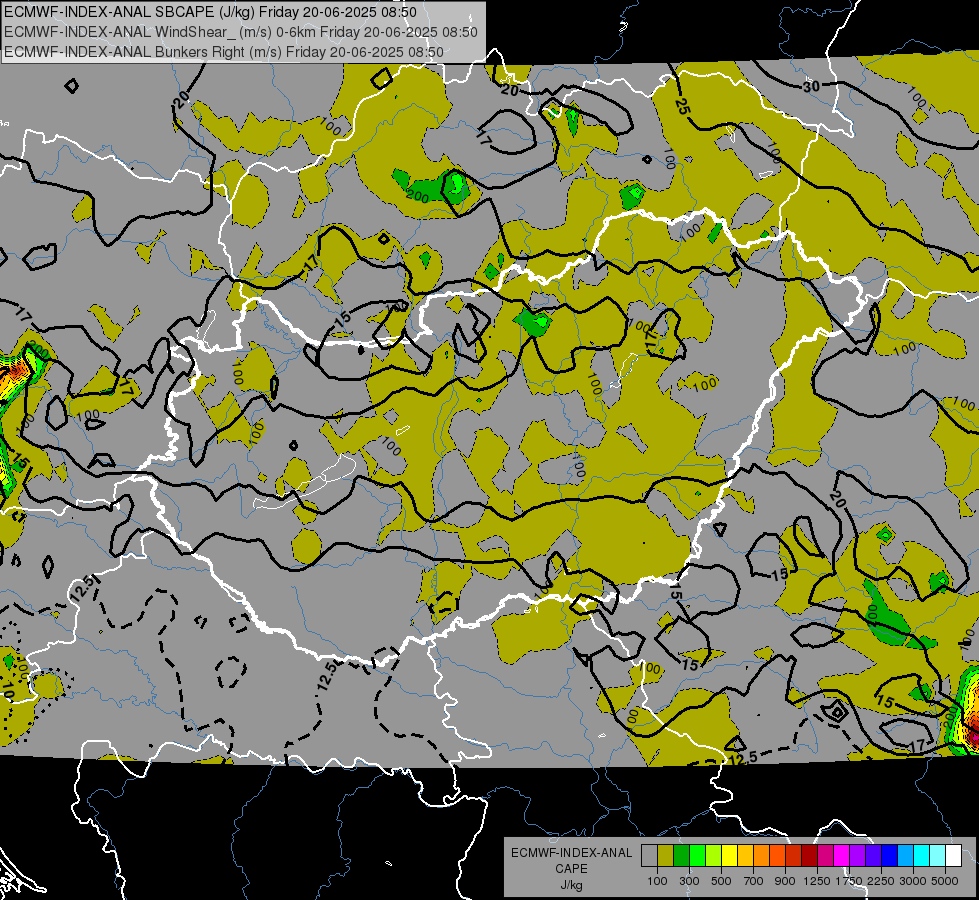This screenshot has height=900, width=979.
Task: Select the gray legend color swatch
Action: (649, 855)
